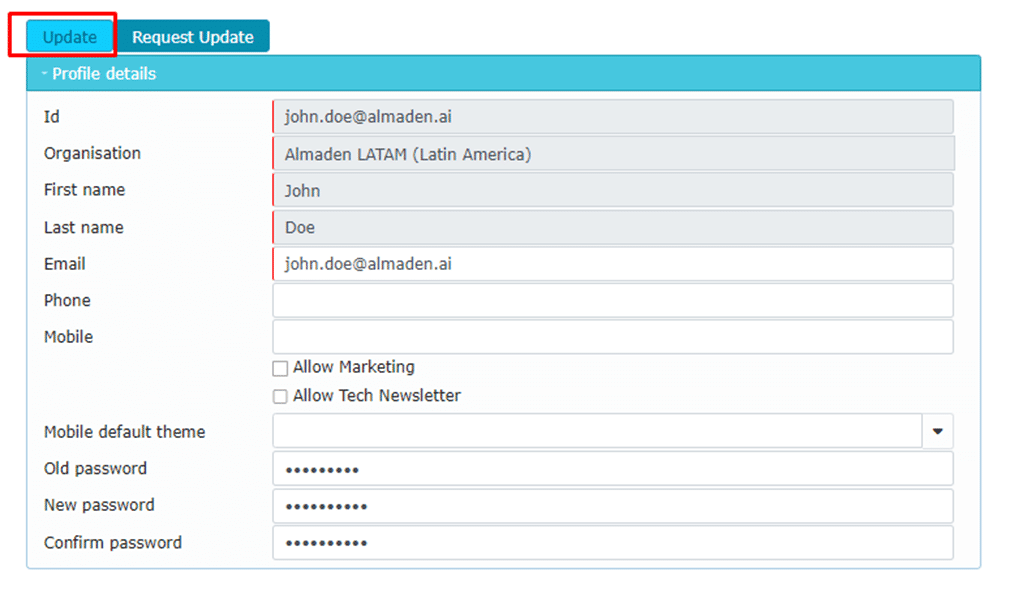Click the Allow Tech Newsletter label text

(x=376, y=396)
